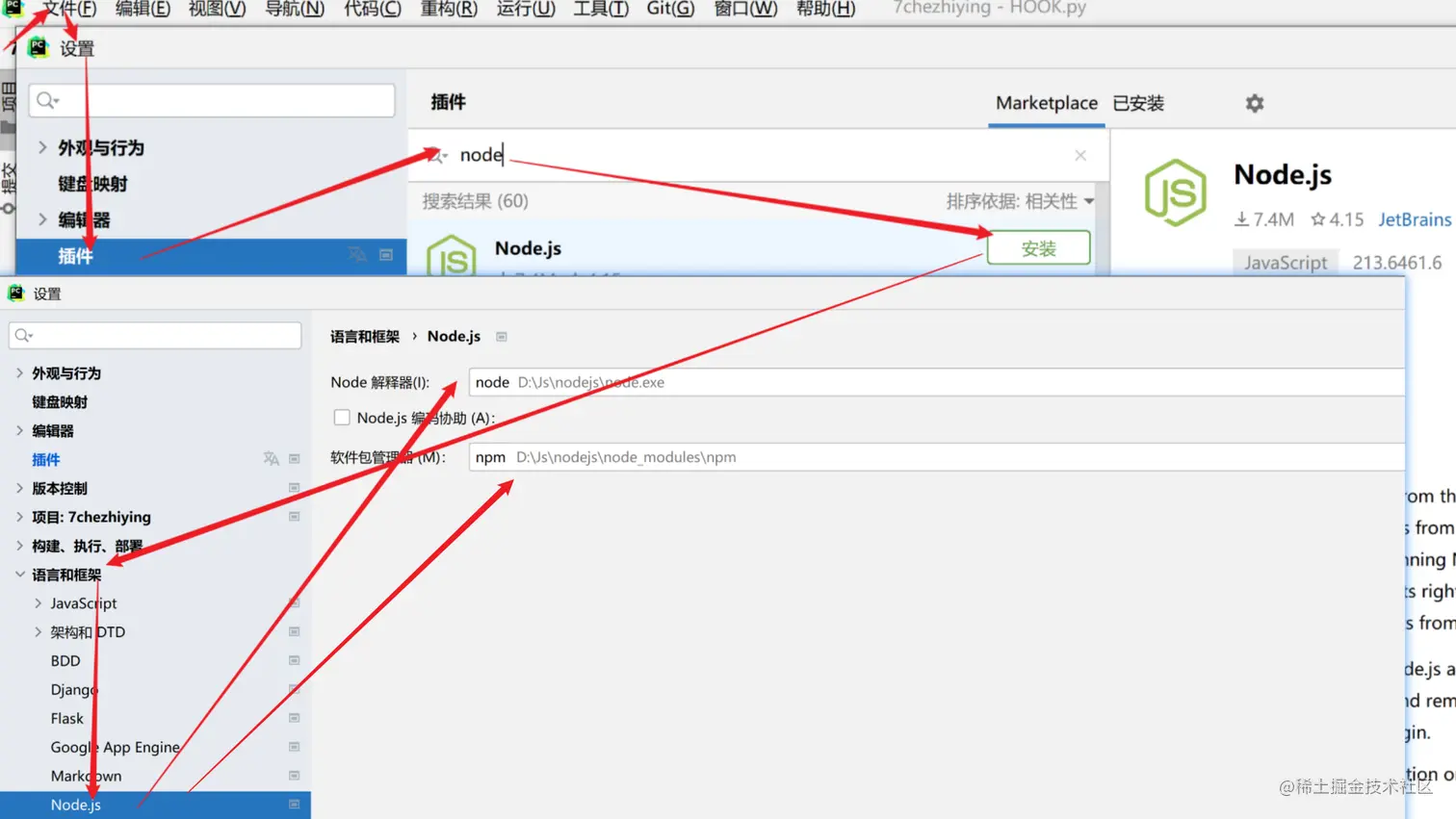Click project-level icon on Google App Engine row
Screen dimensions: 1456x819
coord(294,748)
